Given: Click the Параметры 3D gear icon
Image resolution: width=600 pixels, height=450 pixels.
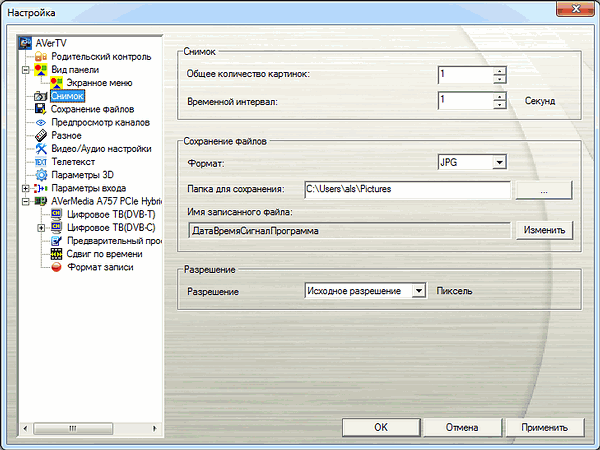Looking at the screenshot, I should pos(41,175).
